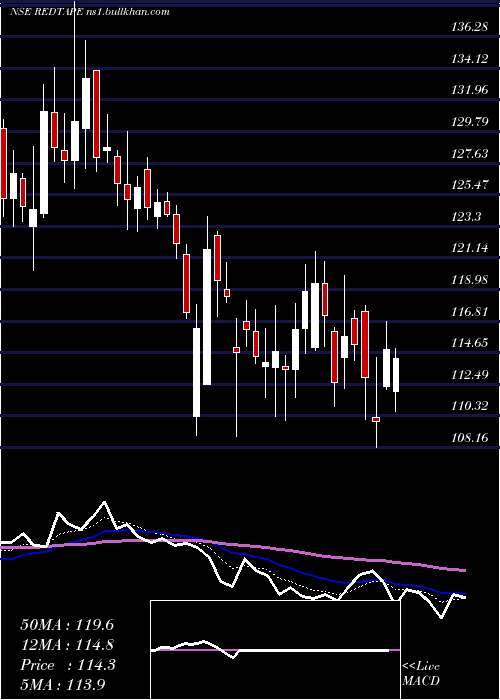Click the NSE REDTAPE chart title text
This screenshot has height=700, width=500.
tap(90, 12)
